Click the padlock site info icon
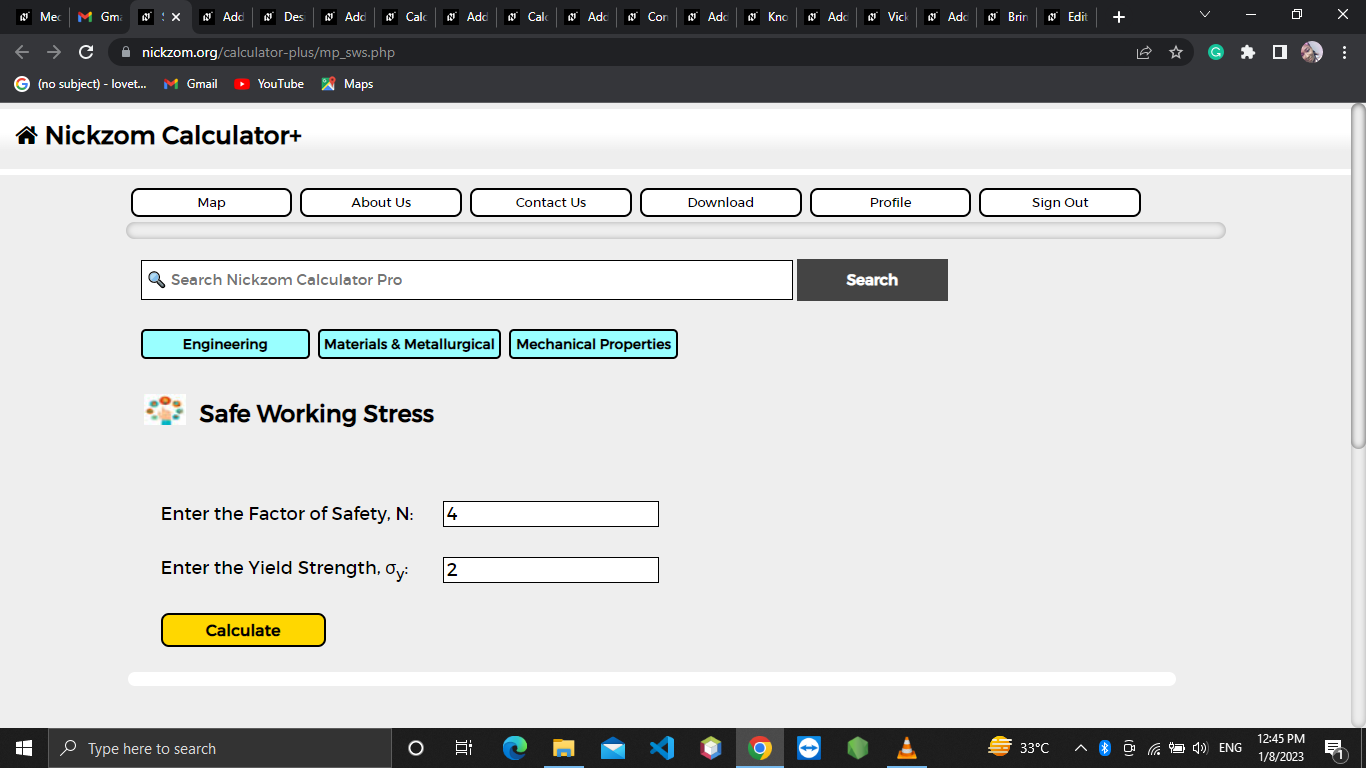Screen dimensions: 1366x768 [126, 52]
